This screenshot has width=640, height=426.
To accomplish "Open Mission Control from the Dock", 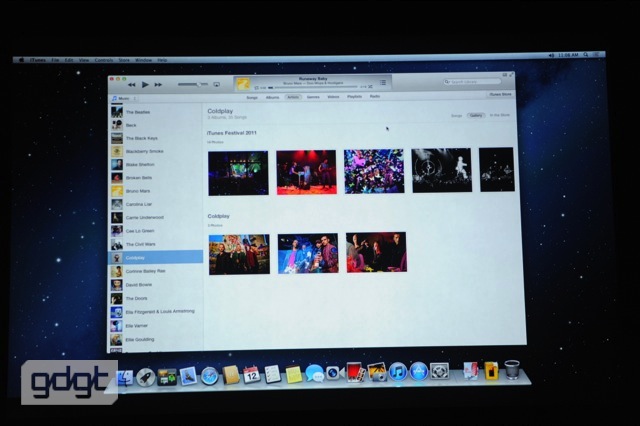I will tap(167, 377).
